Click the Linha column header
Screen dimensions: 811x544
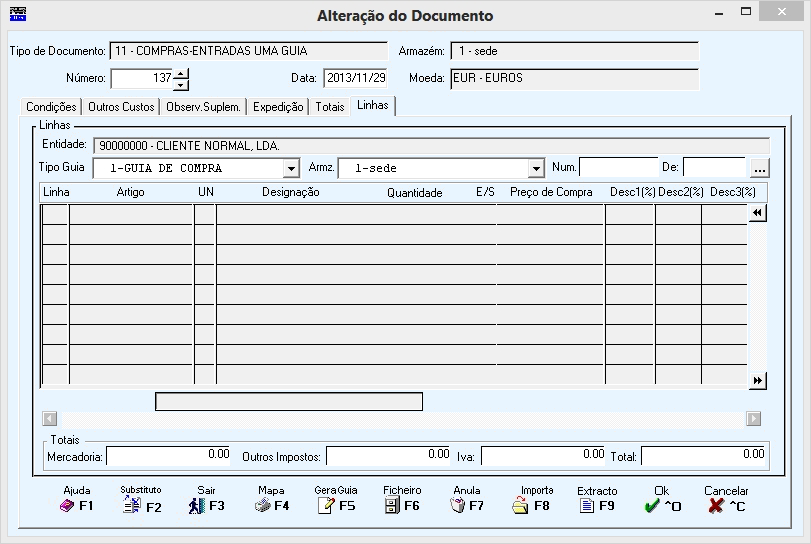pyautogui.click(x=56, y=192)
